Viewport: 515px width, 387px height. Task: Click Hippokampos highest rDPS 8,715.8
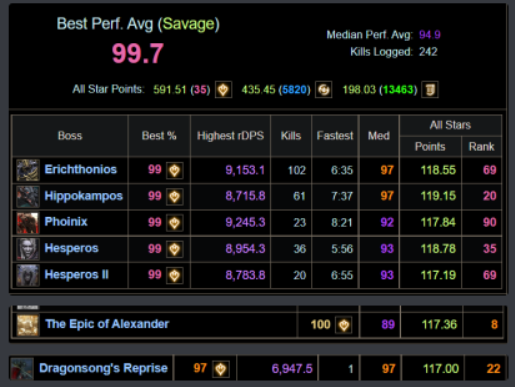click(245, 196)
